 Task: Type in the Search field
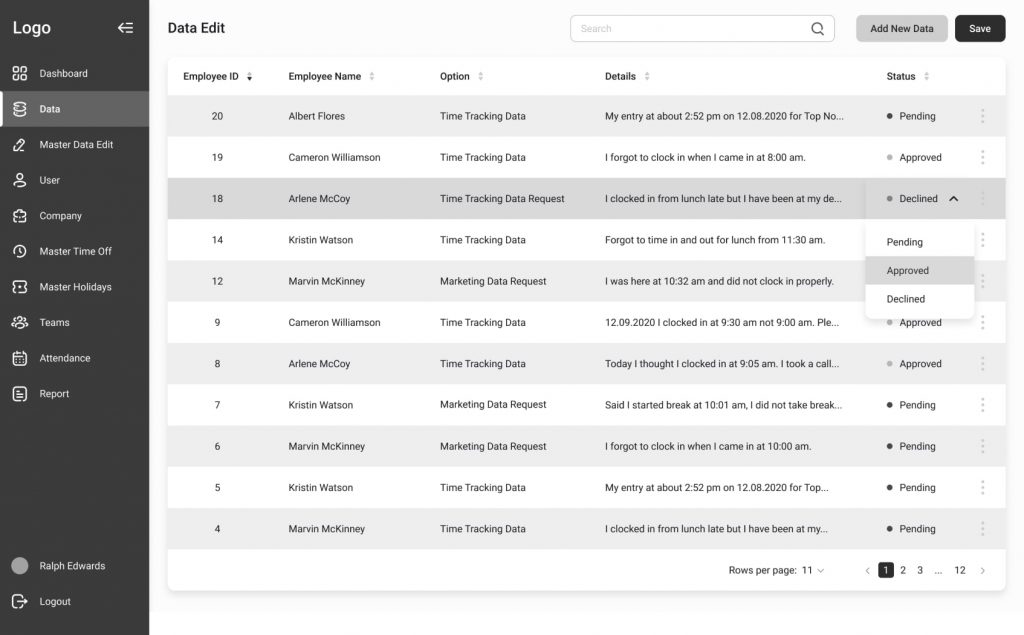(690, 29)
